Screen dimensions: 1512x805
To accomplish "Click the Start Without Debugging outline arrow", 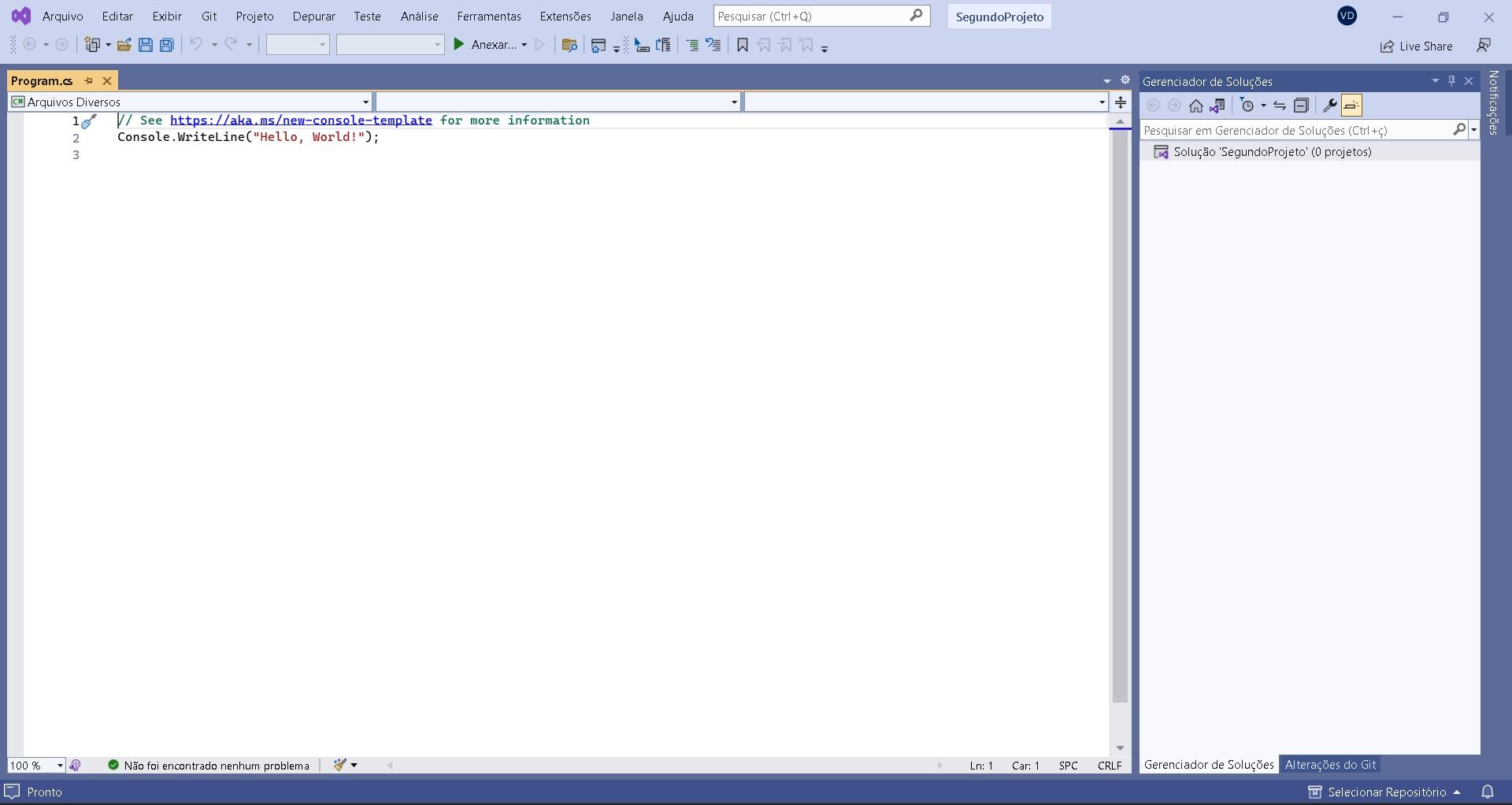I will coord(540,45).
